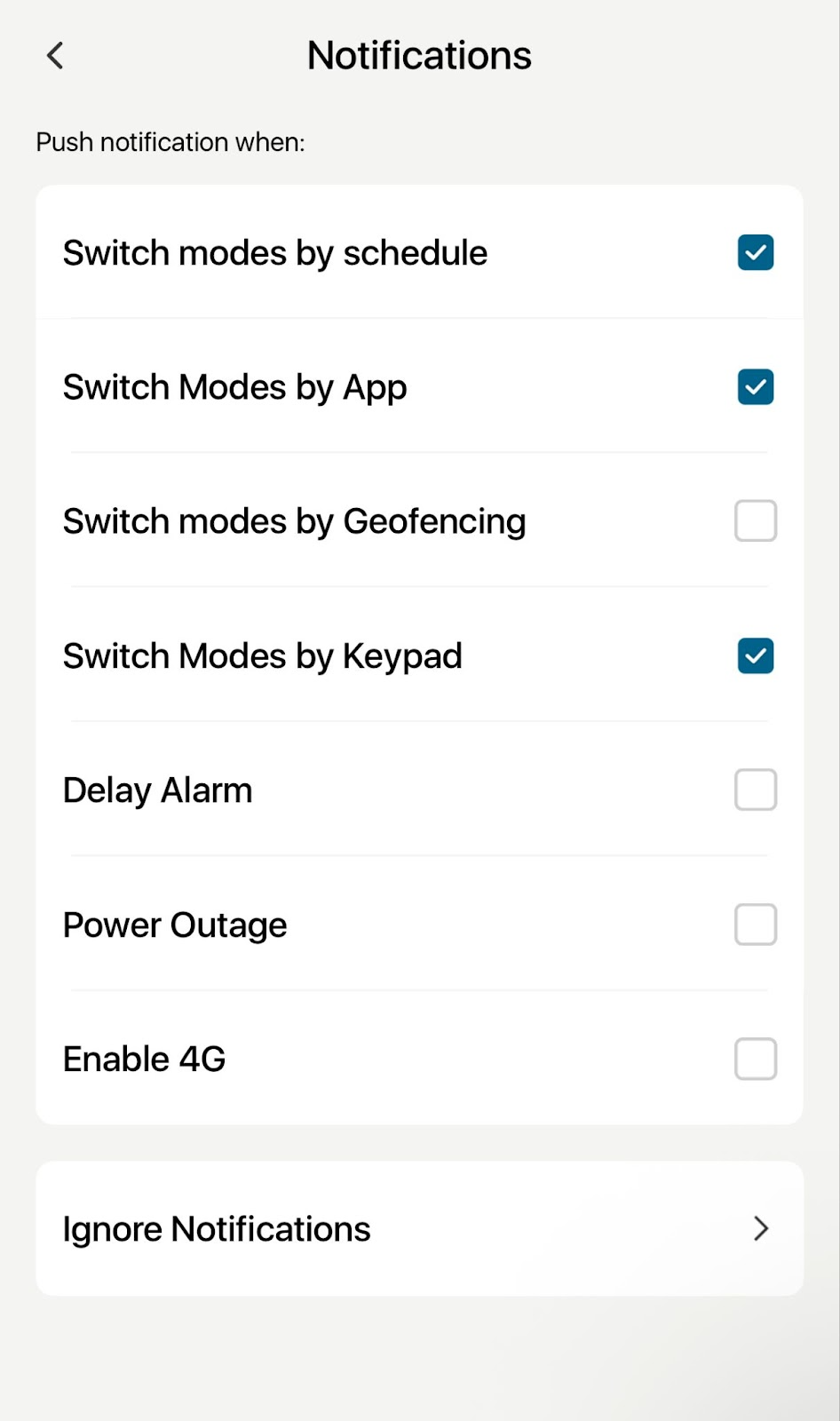Untick the Switch Modes by Keypad checkbox

755,656
